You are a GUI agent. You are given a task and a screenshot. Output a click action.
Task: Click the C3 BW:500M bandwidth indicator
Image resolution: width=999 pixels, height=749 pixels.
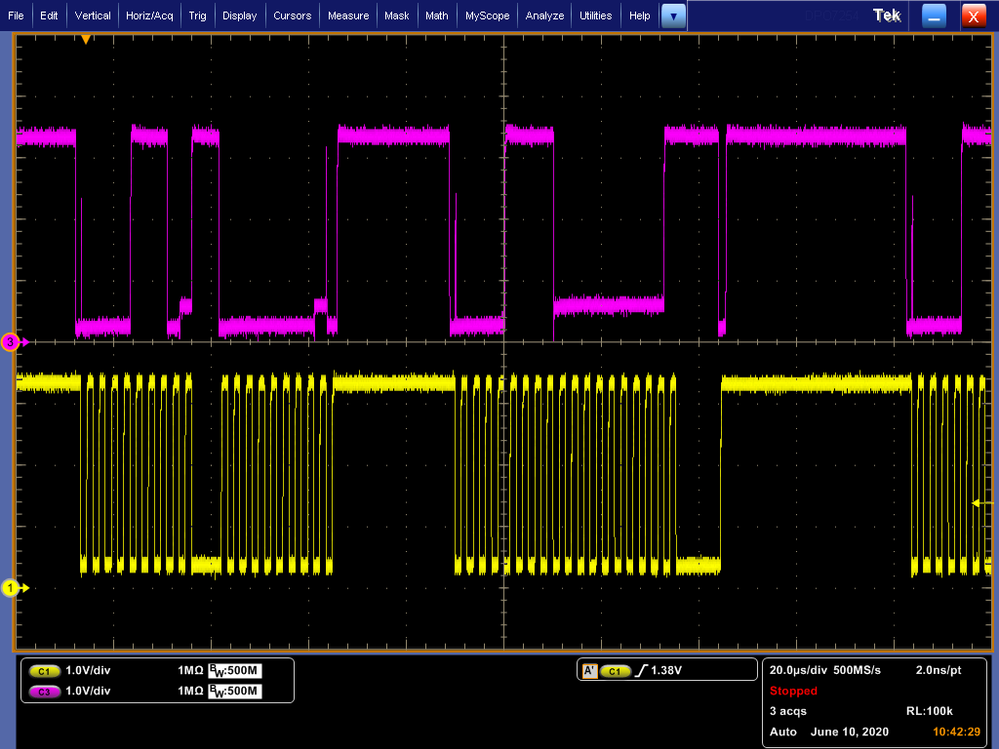(x=234, y=691)
